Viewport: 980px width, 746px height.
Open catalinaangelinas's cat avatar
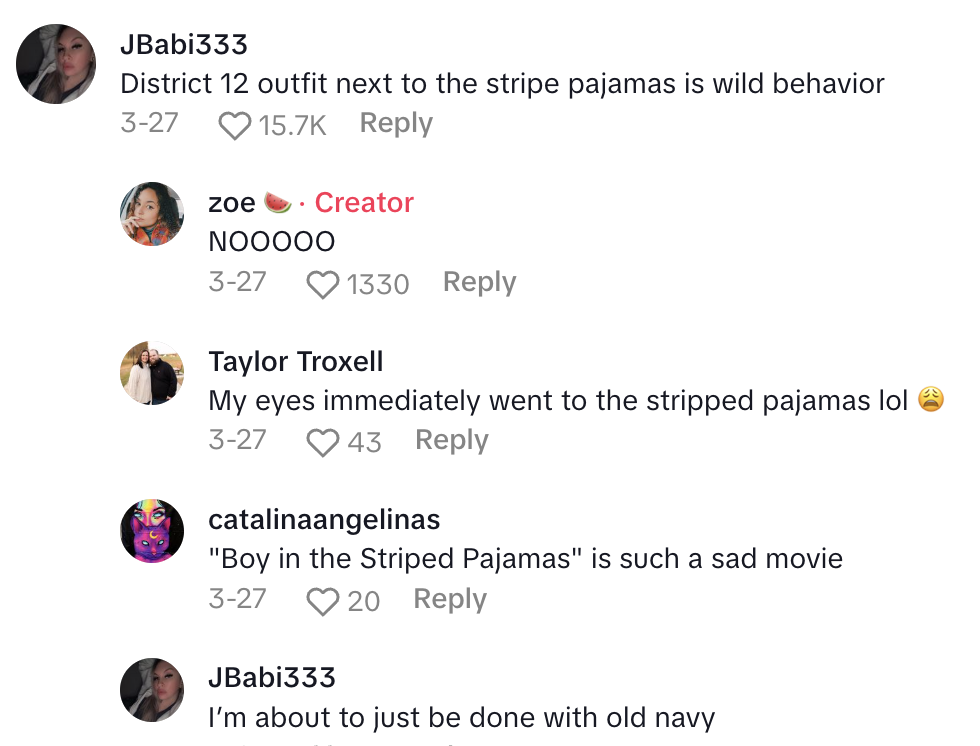click(x=152, y=531)
